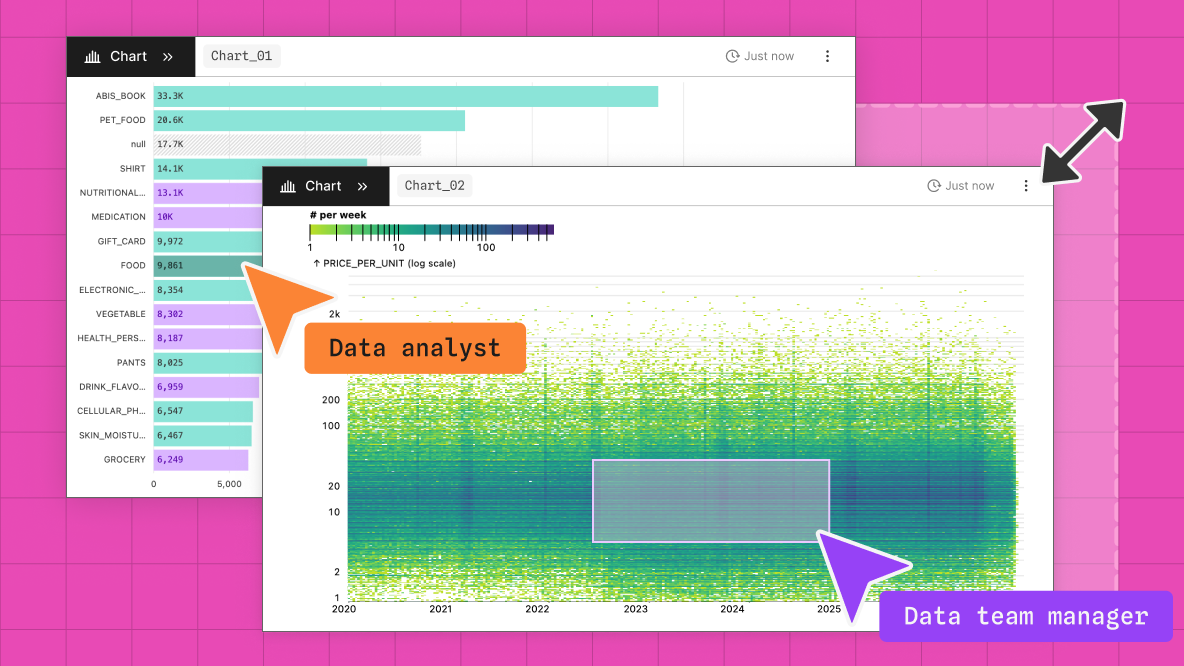Open the three-dot menu of Chart_01

(827, 56)
